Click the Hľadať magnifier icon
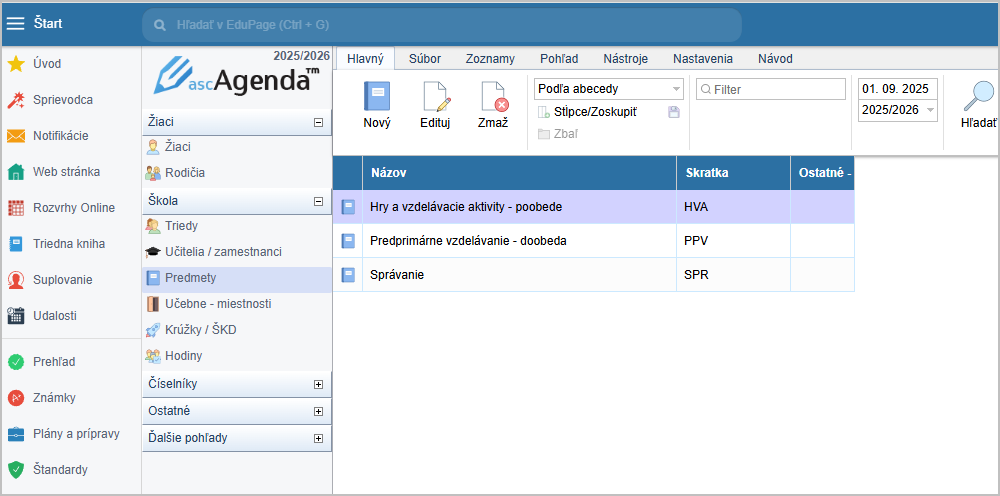This screenshot has width=1000, height=496. click(x=978, y=97)
